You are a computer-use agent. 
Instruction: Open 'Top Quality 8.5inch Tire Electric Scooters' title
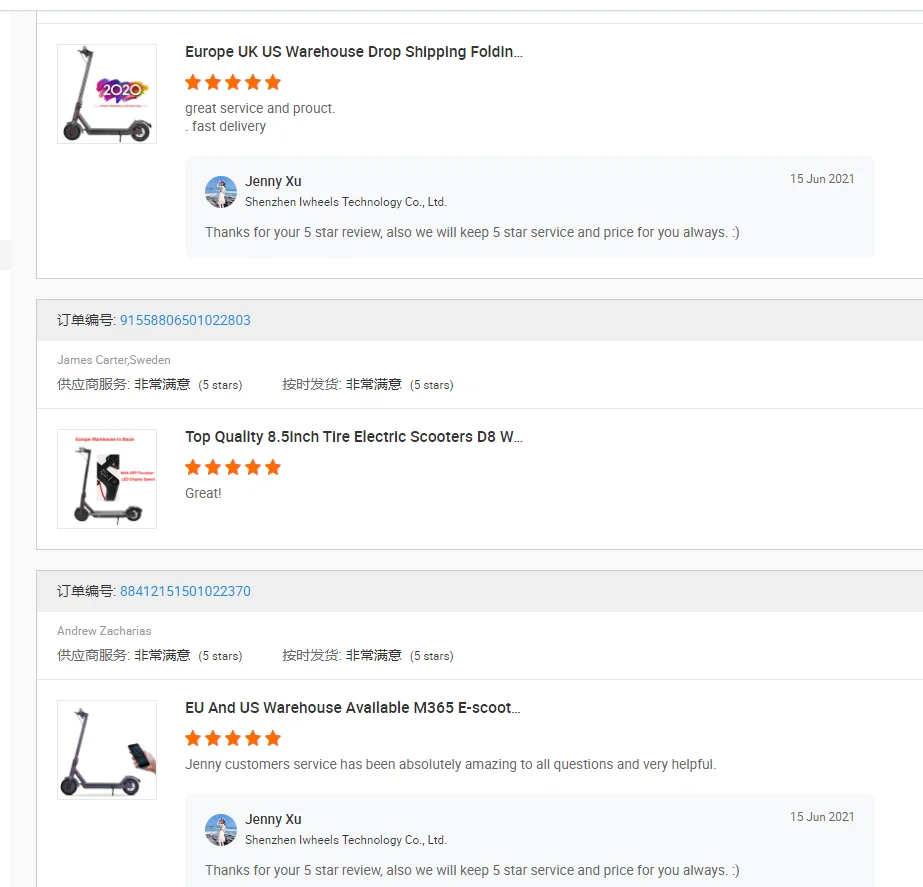pyautogui.click(x=354, y=437)
